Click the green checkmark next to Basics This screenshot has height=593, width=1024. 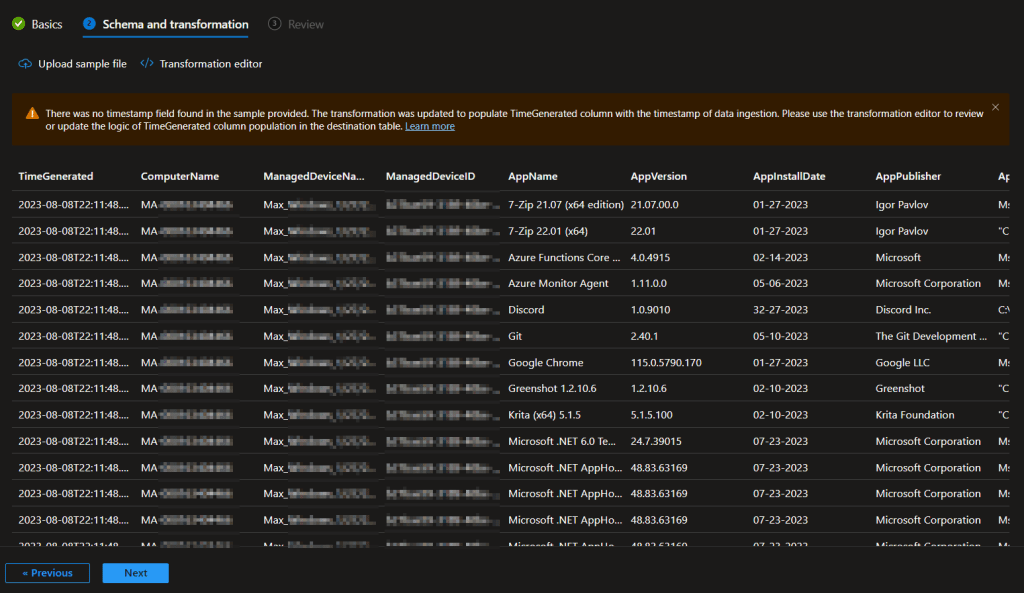pyautogui.click(x=18, y=24)
